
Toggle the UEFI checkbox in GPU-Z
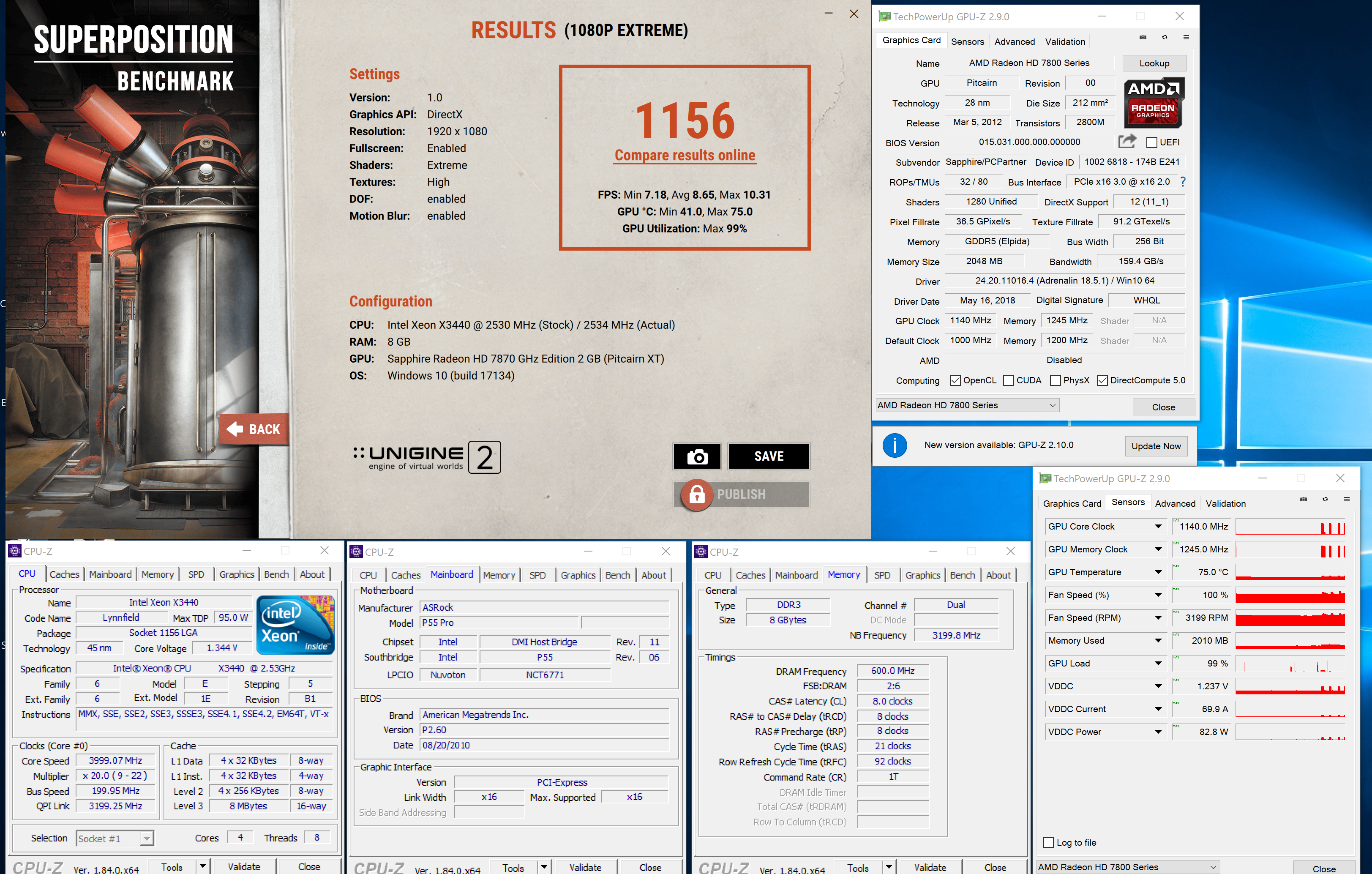pos(1151,142)
